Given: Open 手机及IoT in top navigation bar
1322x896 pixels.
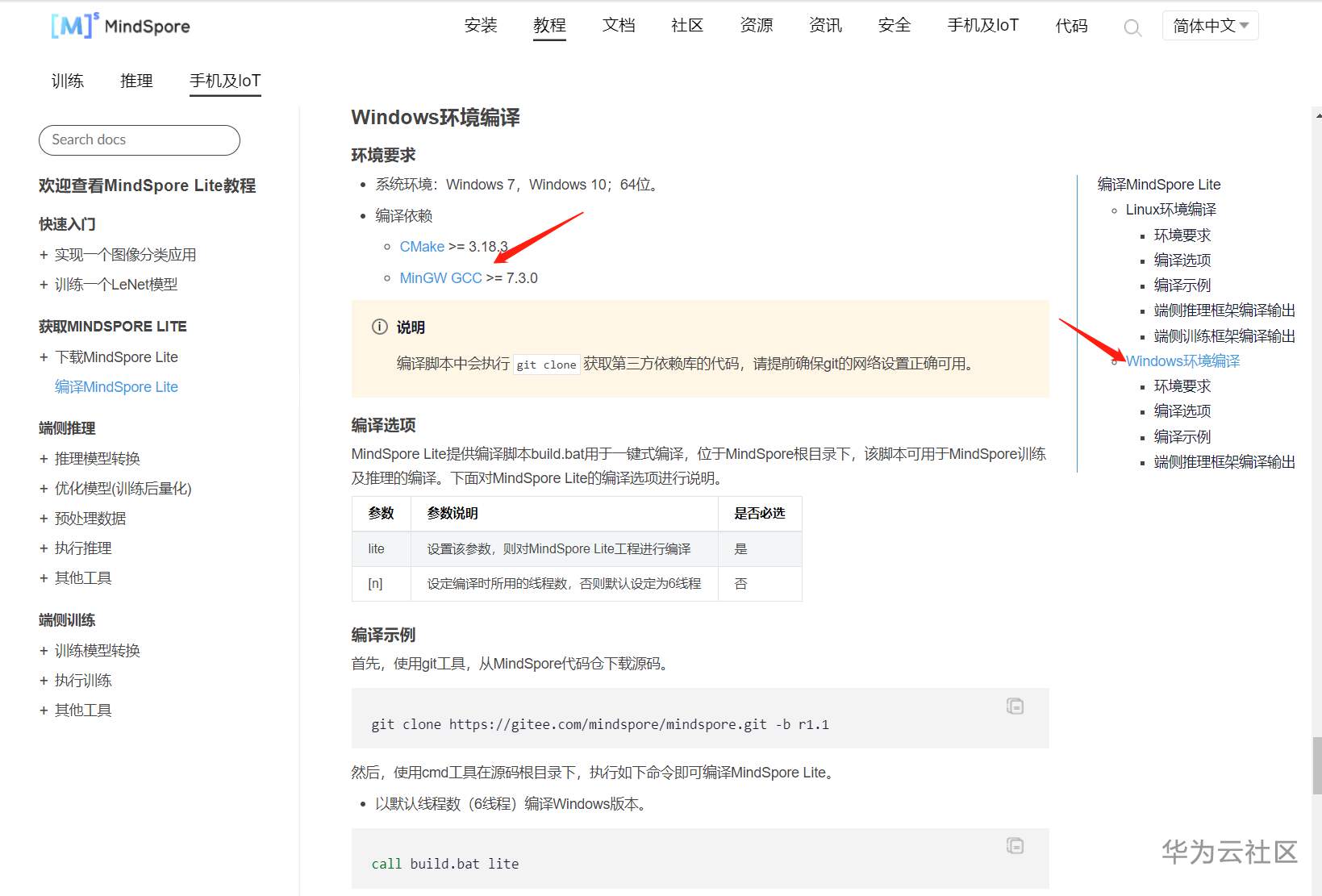Looking at the screenshot, I should 983,26.
